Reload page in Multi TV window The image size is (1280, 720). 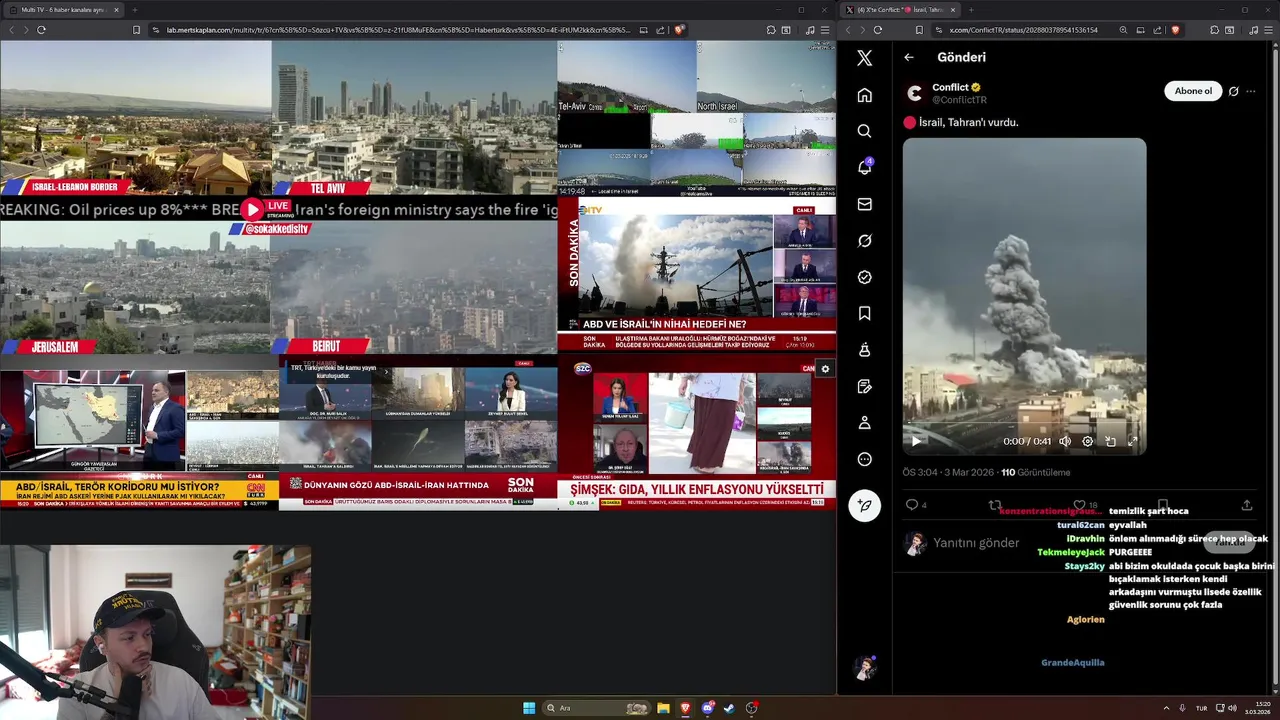point(41,30)
